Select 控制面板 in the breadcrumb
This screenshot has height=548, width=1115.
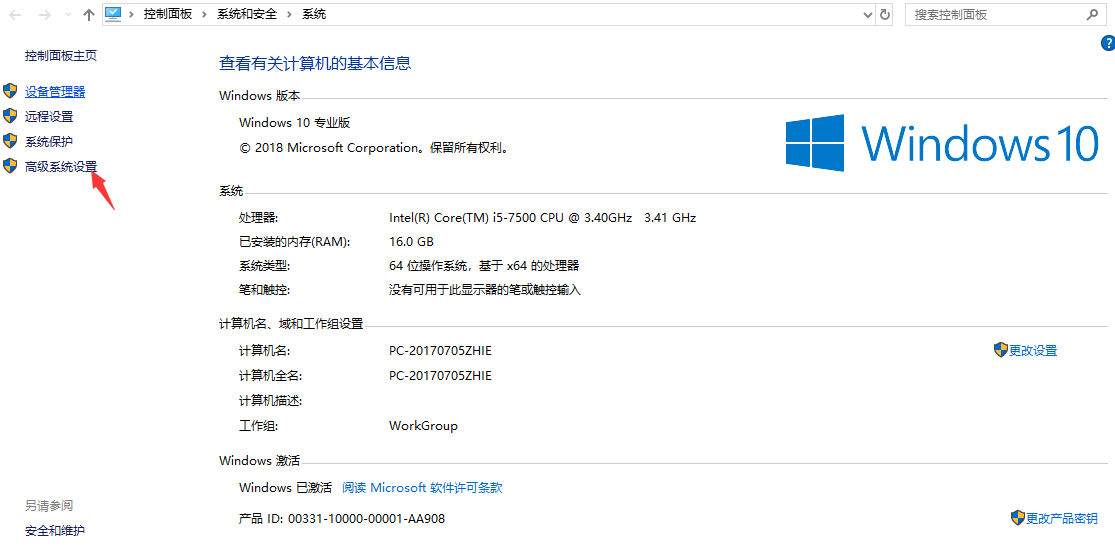(x=168, y=14)
